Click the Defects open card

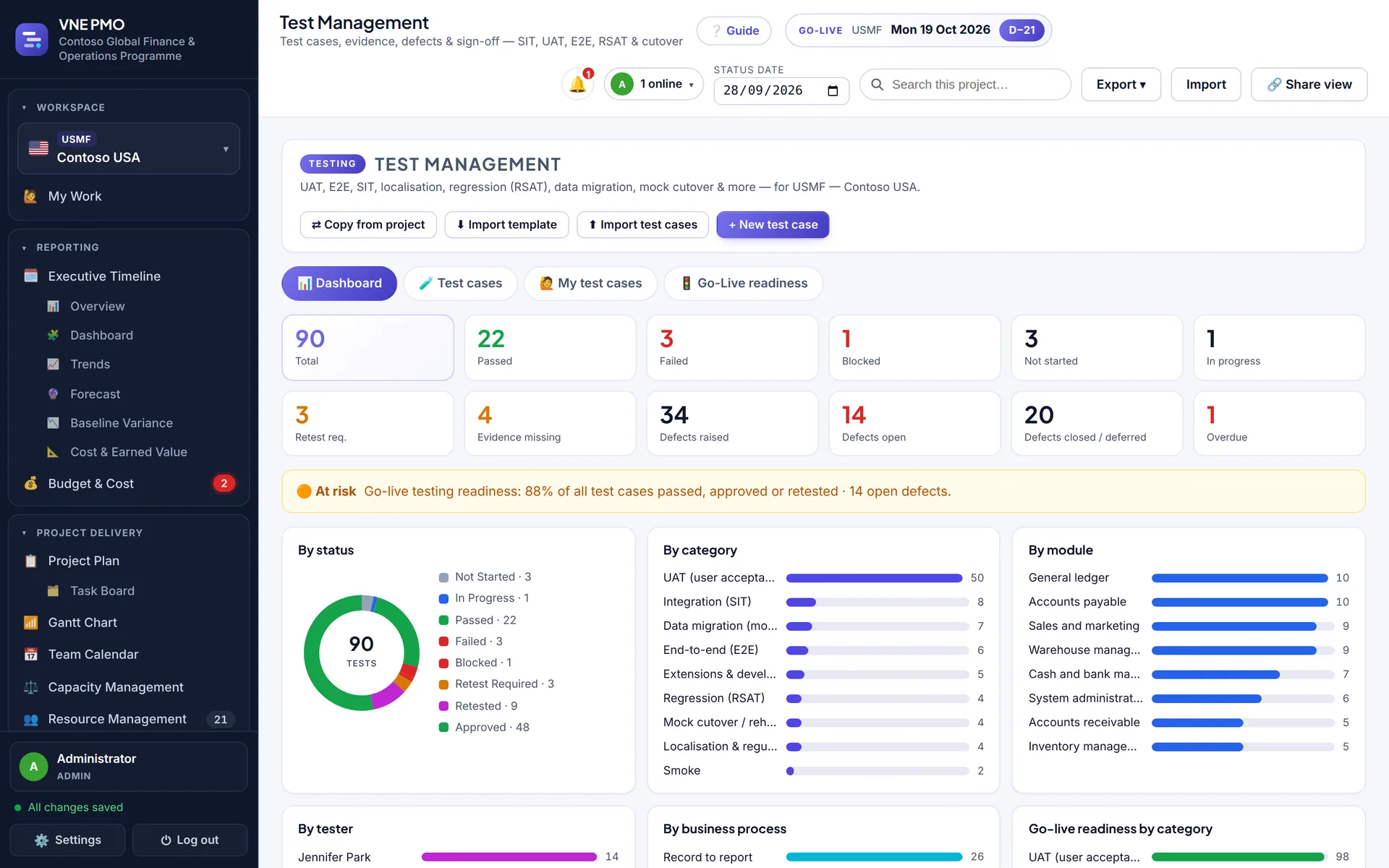[914, 423]
